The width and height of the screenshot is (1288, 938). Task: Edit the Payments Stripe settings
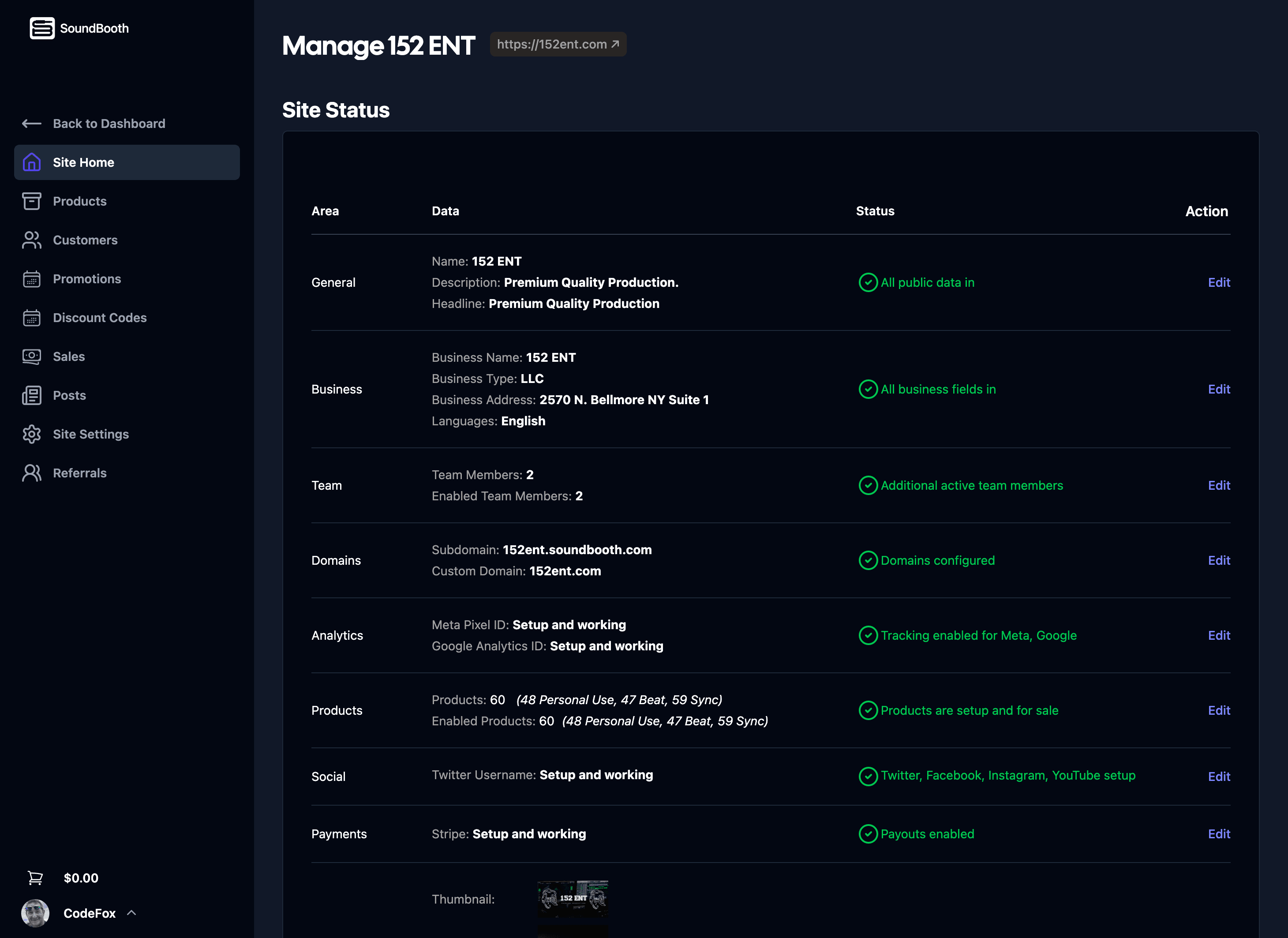[1219, 833]
